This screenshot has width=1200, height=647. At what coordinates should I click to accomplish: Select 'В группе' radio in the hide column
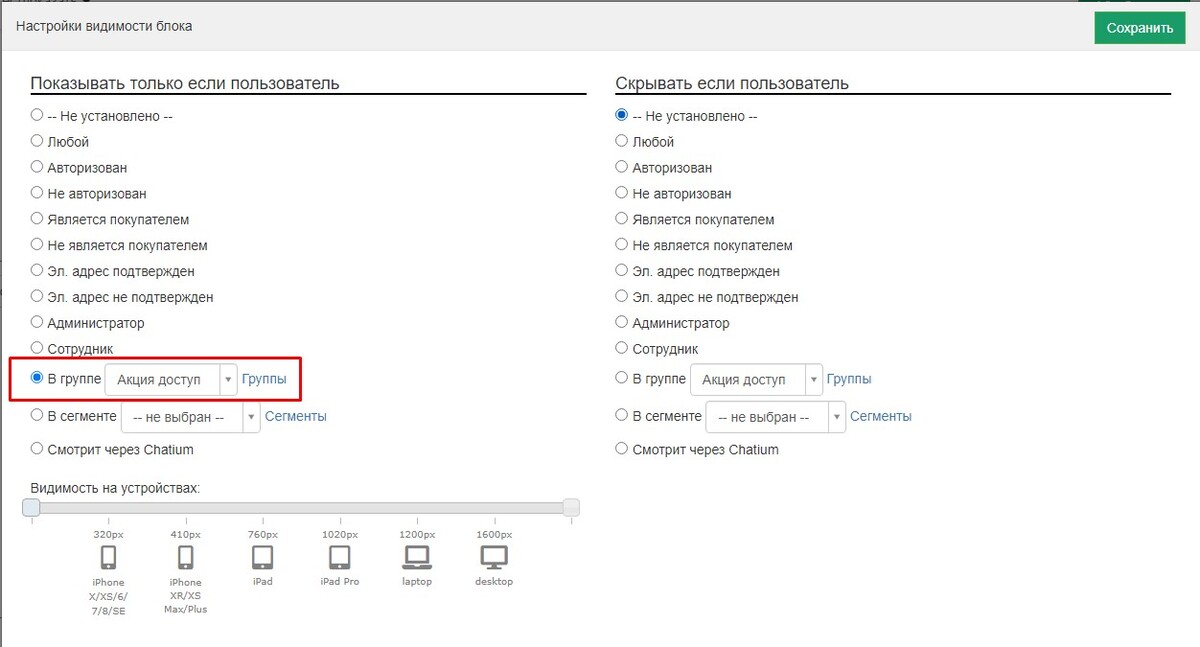pyautogui.click(x=622, y=378)
